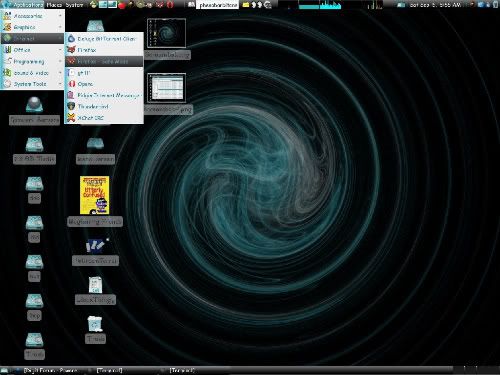This screenshot has width=500, height=375.
Task: Launch Deluge BitTorrent Client from menu
Action: 104,39
